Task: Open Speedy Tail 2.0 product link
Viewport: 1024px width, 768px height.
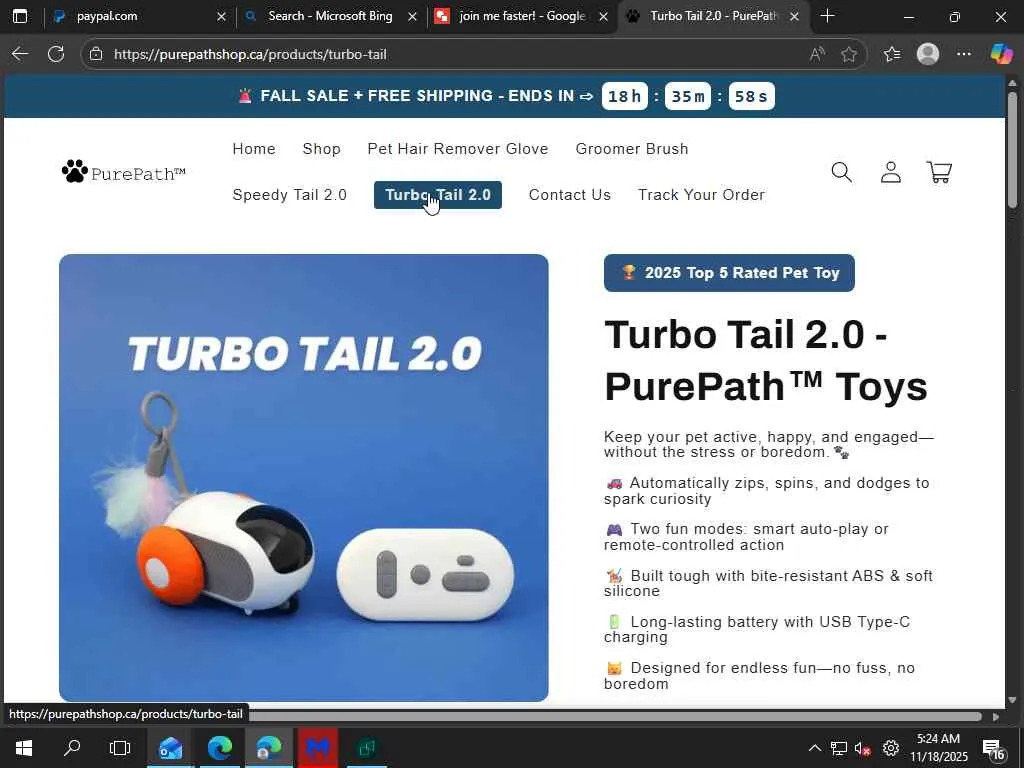Action: click(289, 195)
